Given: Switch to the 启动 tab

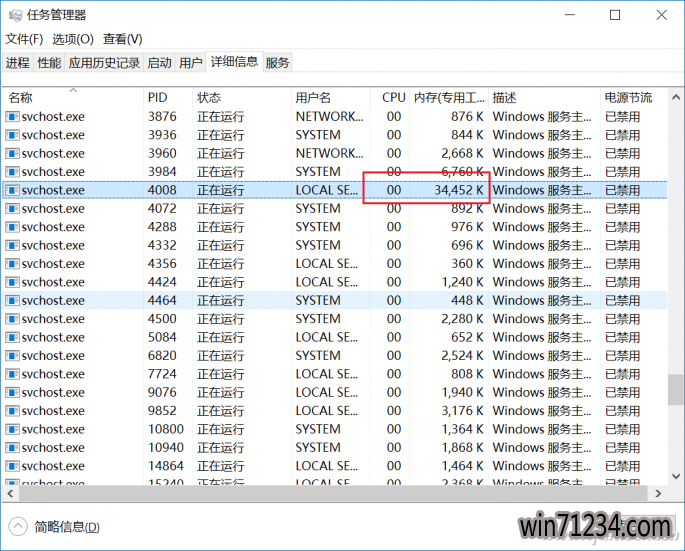Looking at the screenshot, I should click(159, 63).
